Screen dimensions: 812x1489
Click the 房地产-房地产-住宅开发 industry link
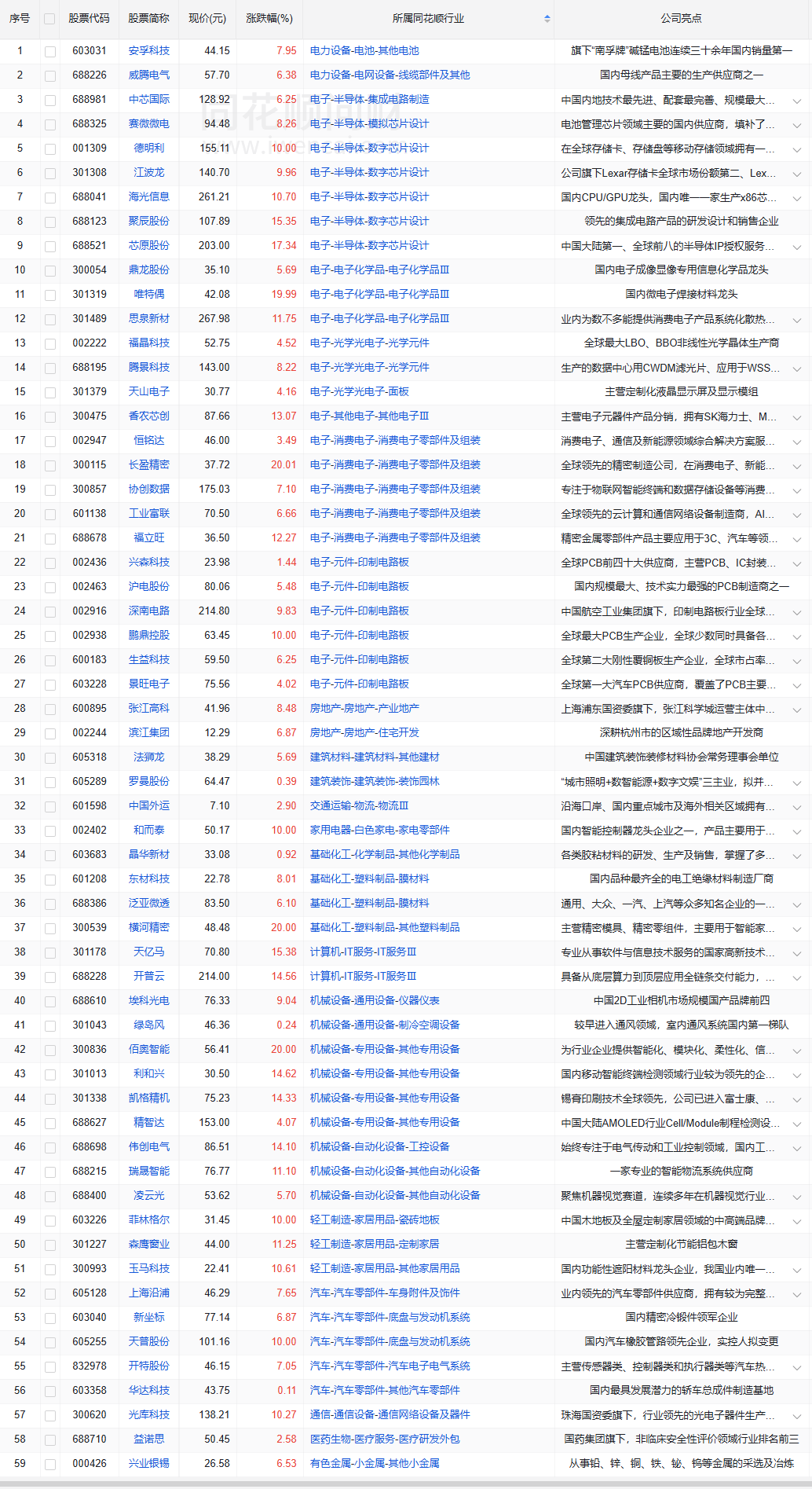tap(364, 732)
